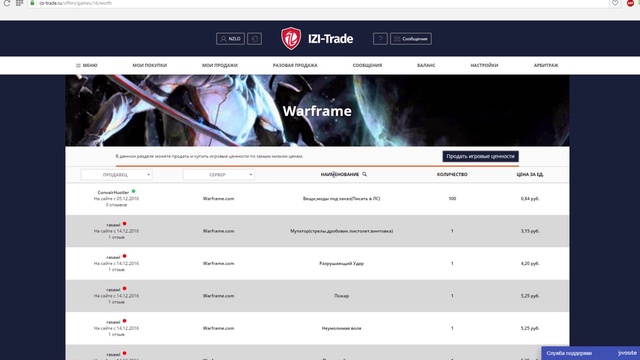Sort by the ЦЕНА ЗА ЕД. column header

point(530,174)
